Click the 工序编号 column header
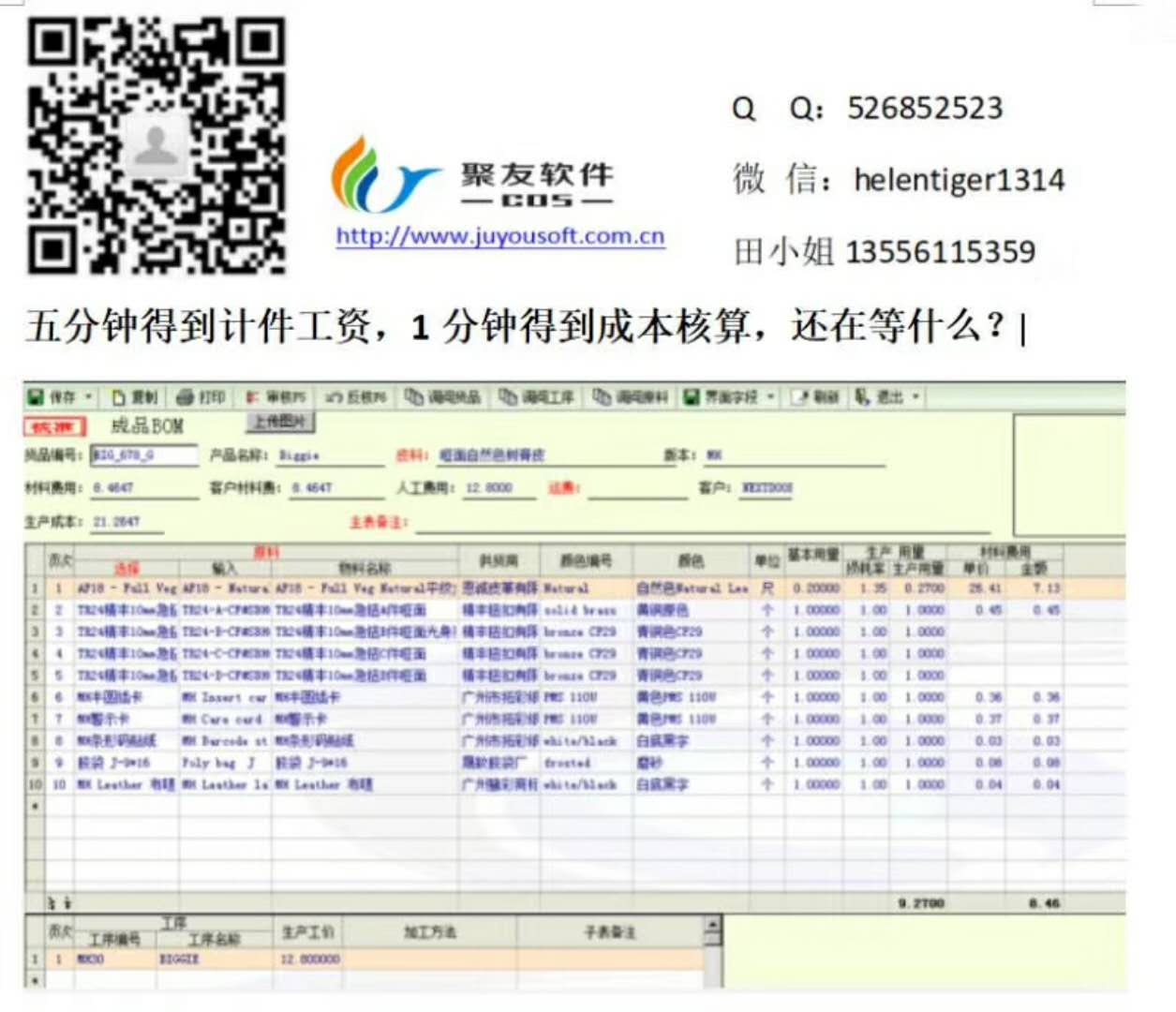The height and width of the screenshot is (1012, 1176). tap(114, 939)
